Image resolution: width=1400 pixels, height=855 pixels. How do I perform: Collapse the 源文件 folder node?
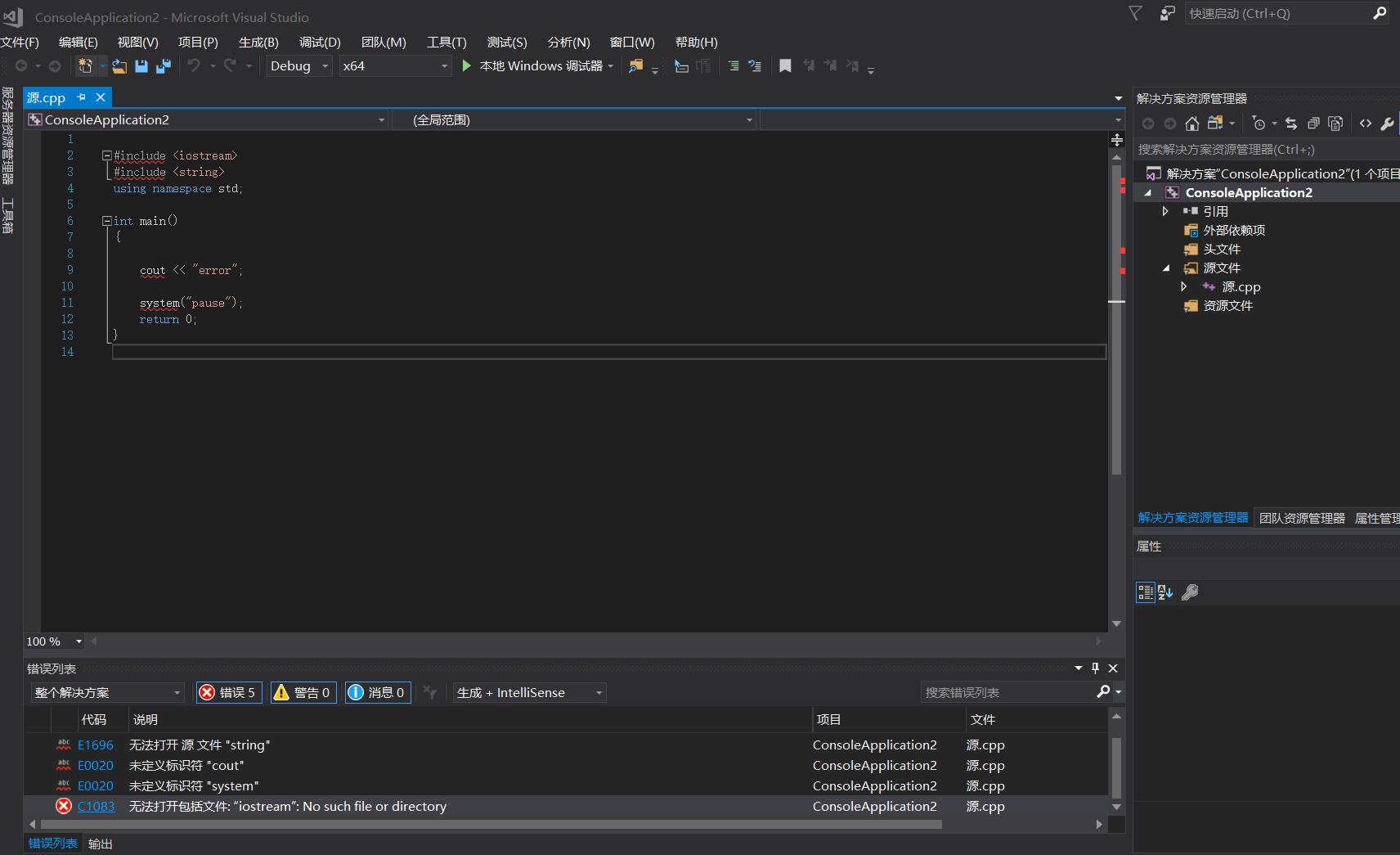coord(1166,268)
